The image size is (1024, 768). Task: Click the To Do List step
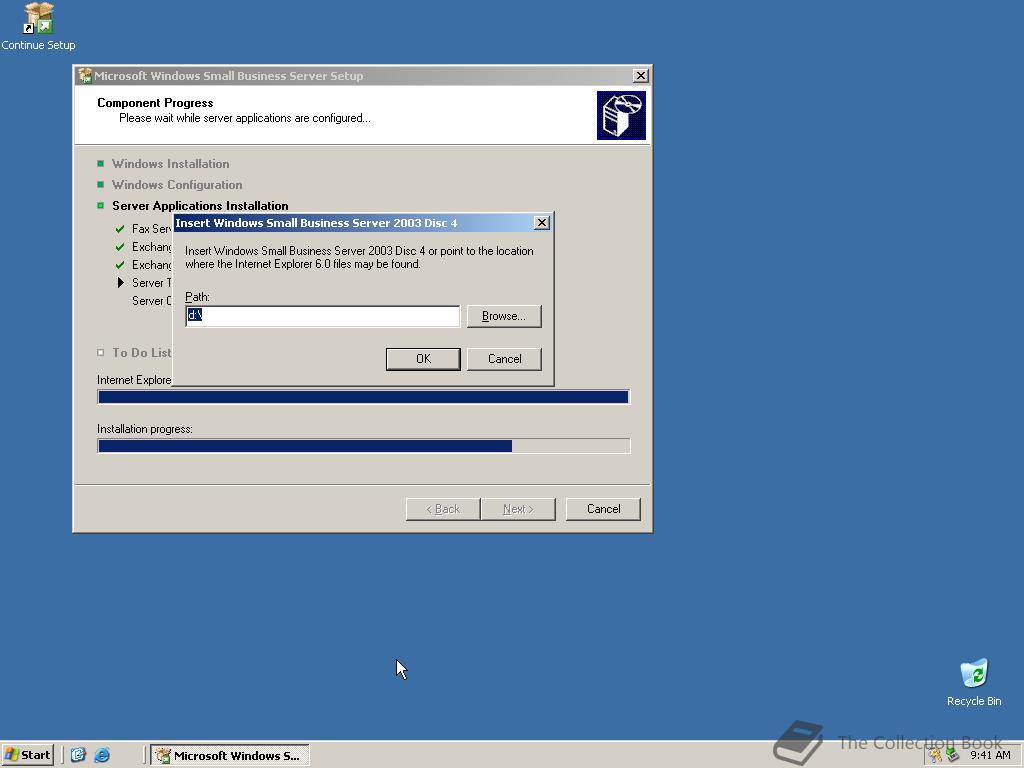(x=142, y=353)
